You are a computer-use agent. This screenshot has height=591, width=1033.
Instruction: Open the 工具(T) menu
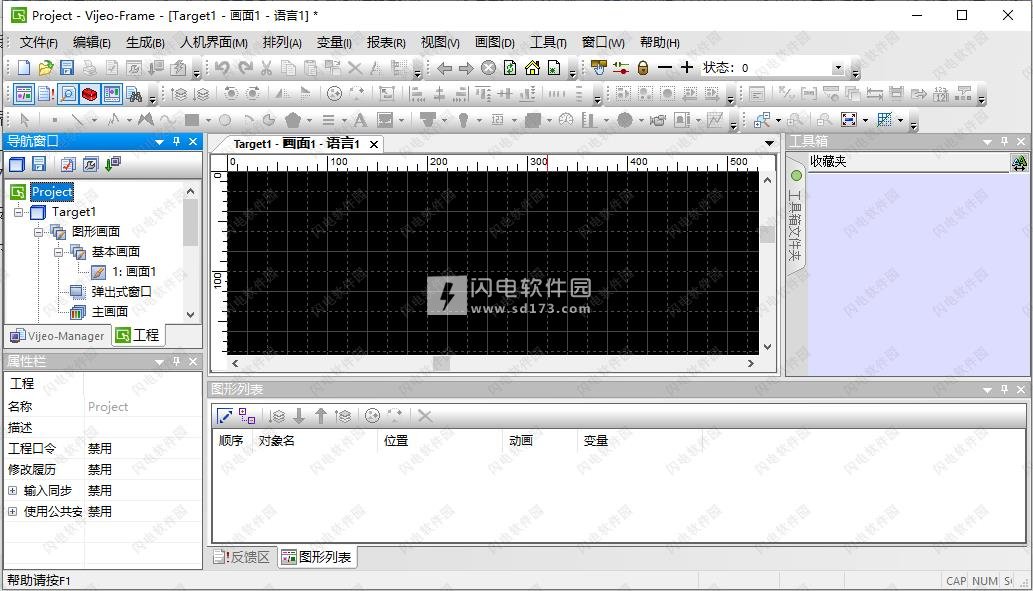(548, 43)
